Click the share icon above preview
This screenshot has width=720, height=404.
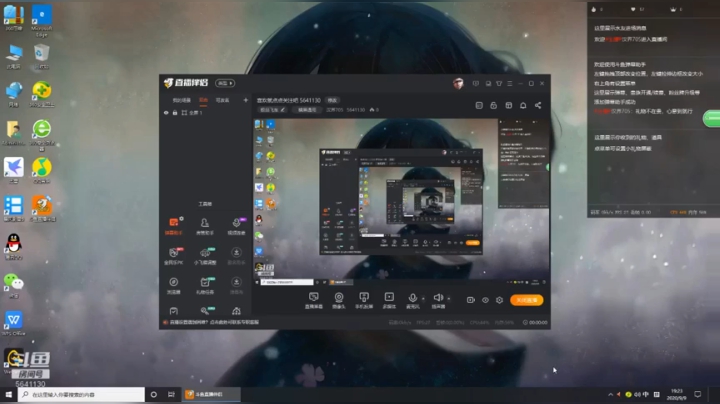[x=538, y=105]
